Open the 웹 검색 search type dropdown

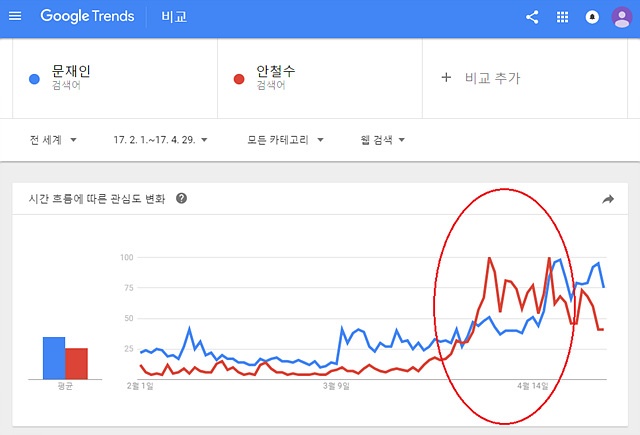[x=382, y=140]
